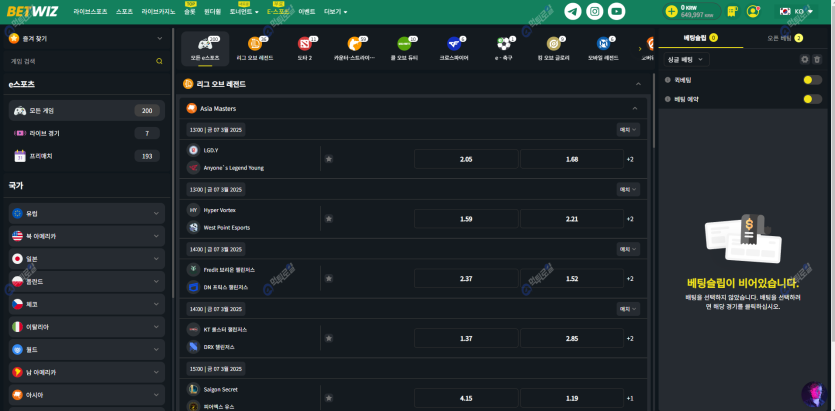The height and width of the screenshot is (411, 835).
Task: Click the yellow plus deposit icon
Action: 672,11
